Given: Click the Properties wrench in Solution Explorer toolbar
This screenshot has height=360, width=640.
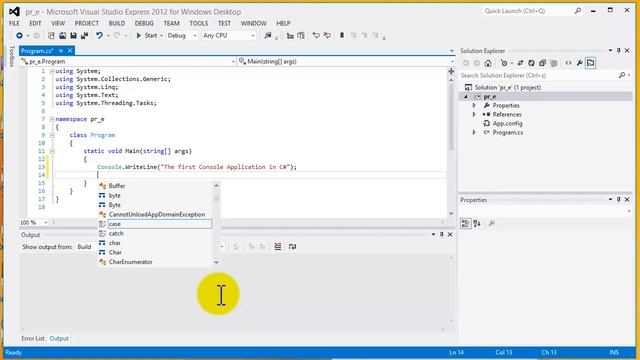Looking at the screenshot, I should 580,63.
